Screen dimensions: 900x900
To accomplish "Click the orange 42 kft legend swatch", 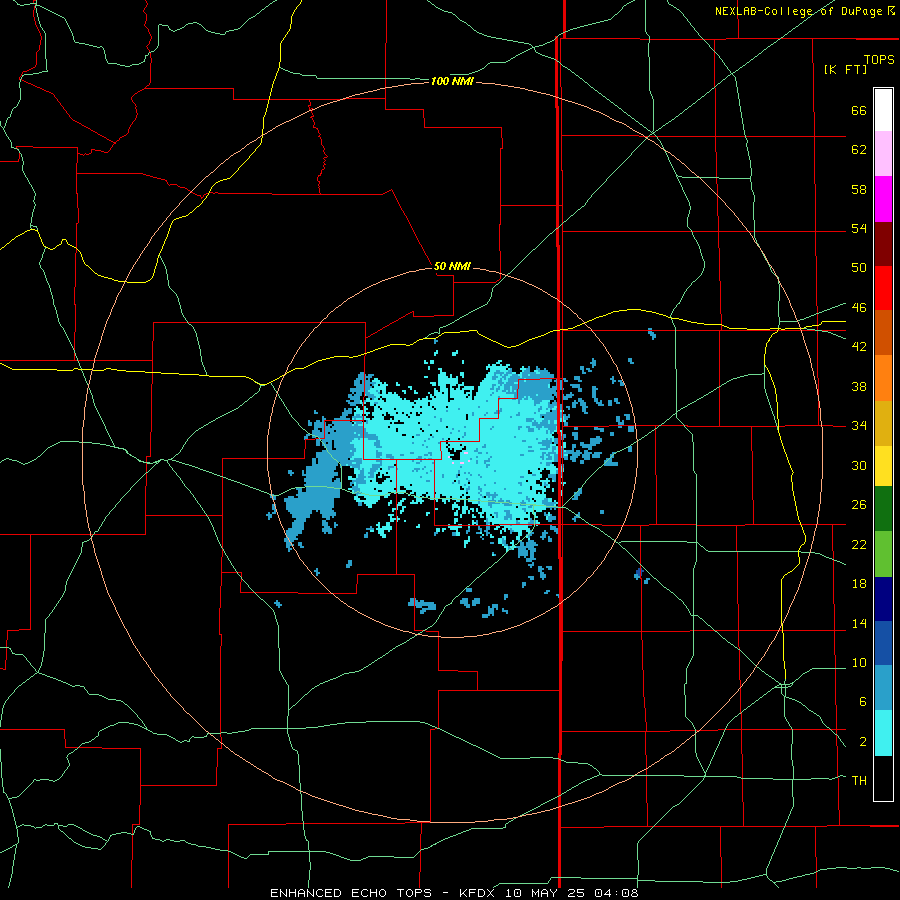I will pos(883,378).
